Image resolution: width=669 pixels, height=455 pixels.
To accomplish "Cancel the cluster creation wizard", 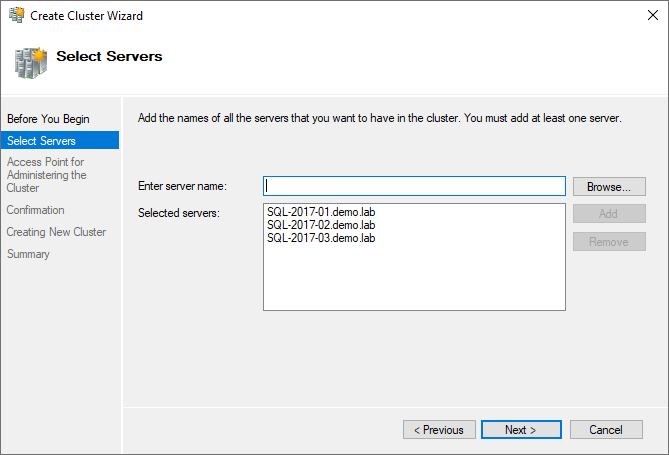I will coord(606,430).
